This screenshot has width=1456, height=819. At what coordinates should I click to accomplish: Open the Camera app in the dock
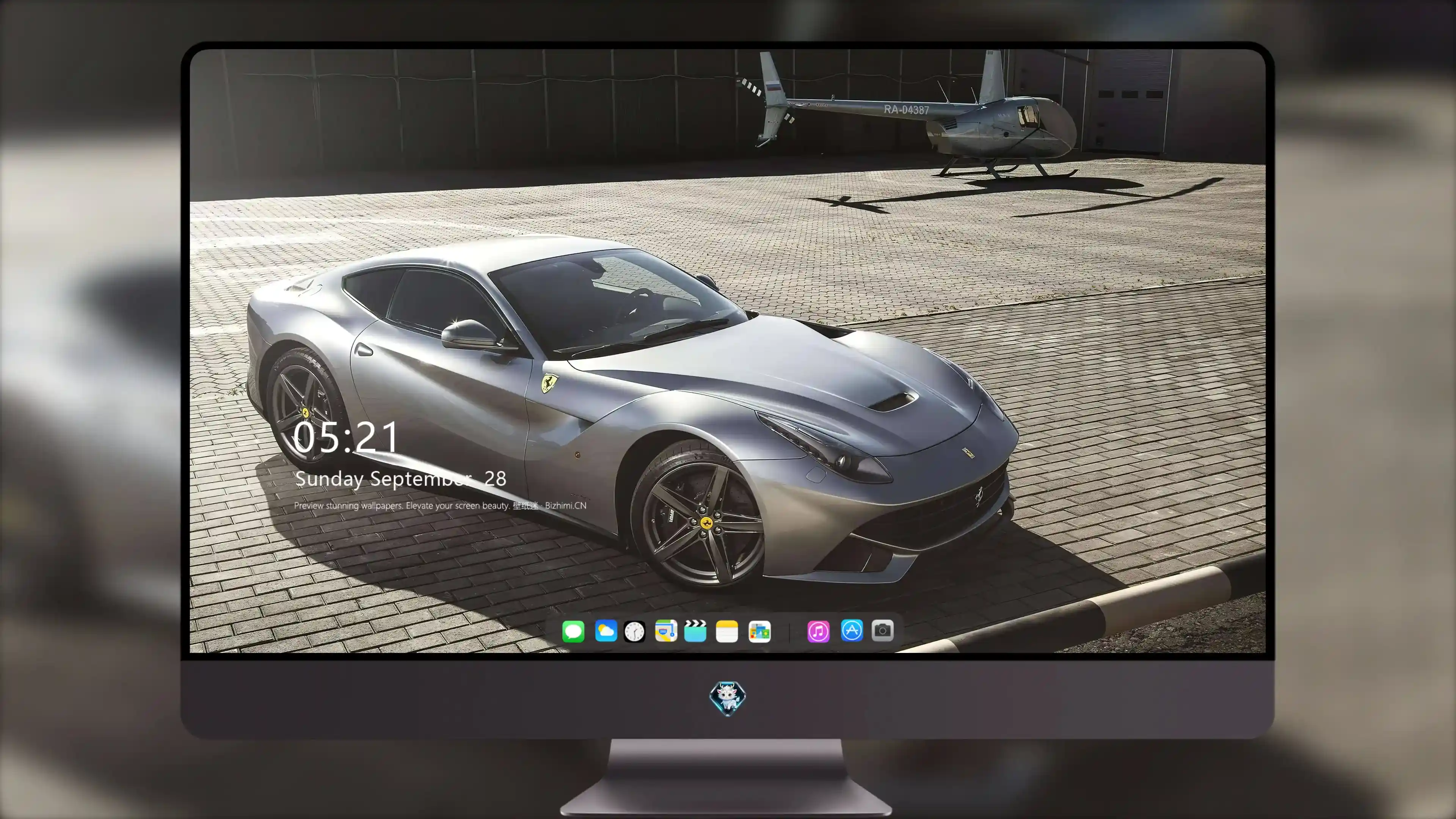pyautogui.click(x=882, y=630)
